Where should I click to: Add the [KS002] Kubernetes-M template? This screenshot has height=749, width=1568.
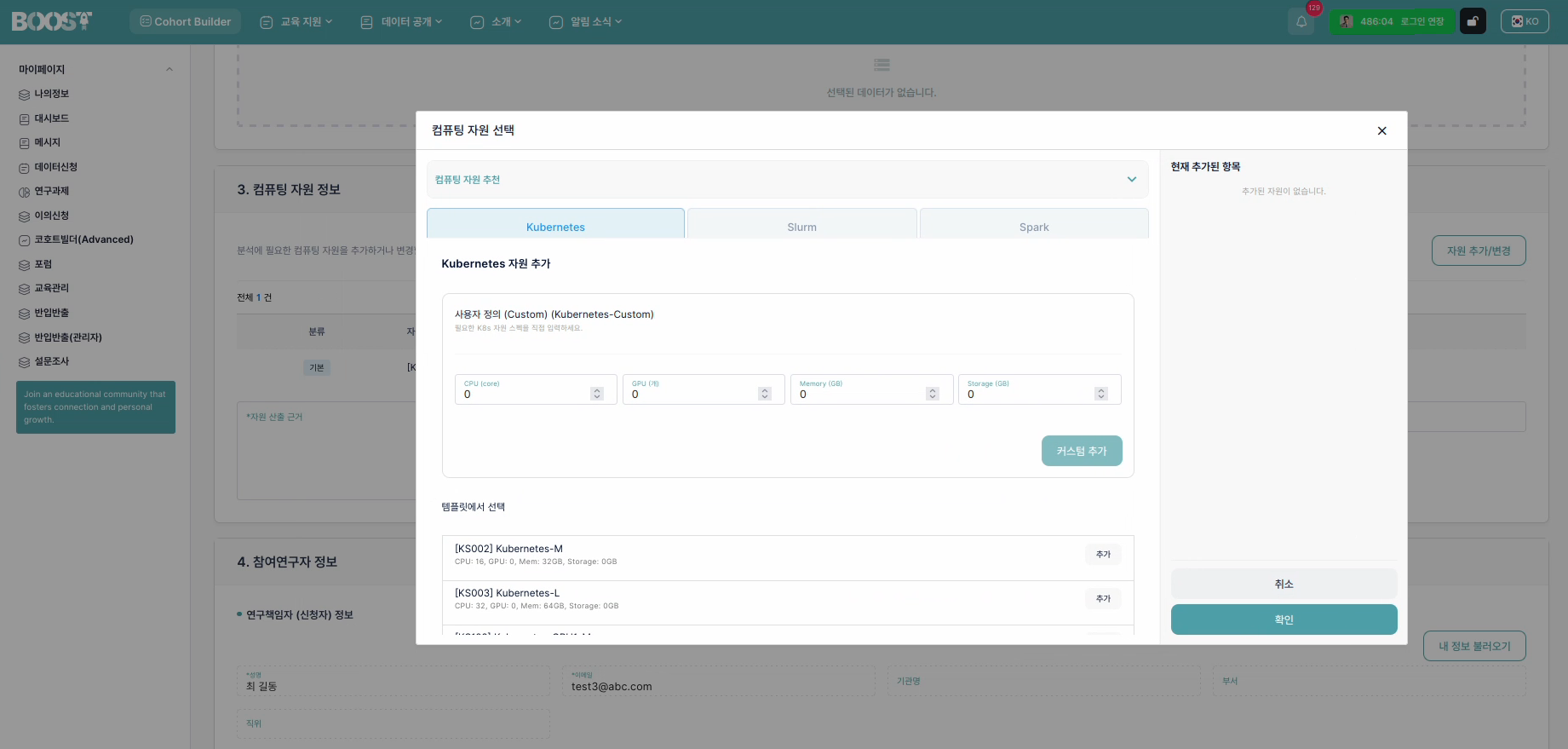coord(1103,555)
